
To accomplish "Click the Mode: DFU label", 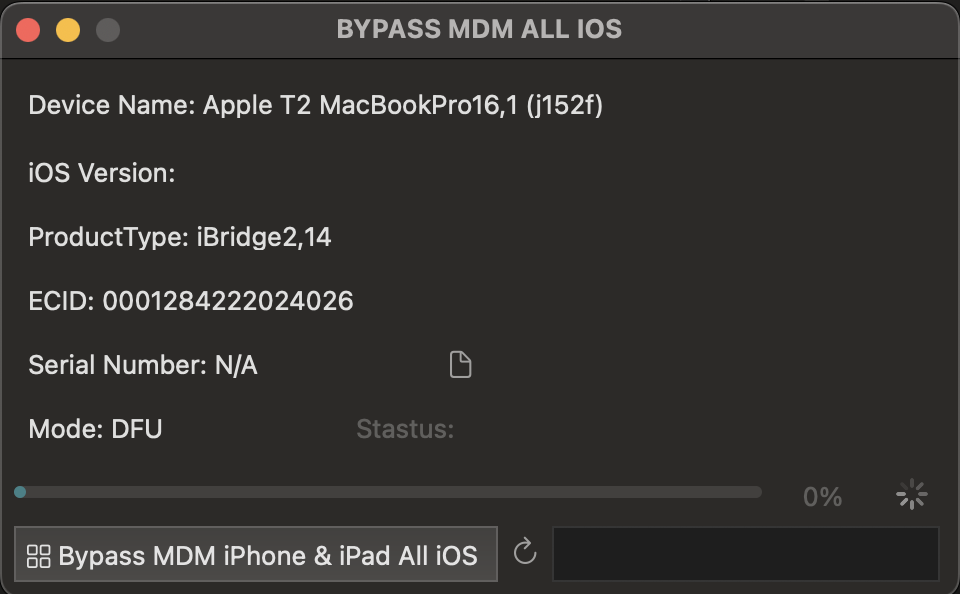I will 96,429.
